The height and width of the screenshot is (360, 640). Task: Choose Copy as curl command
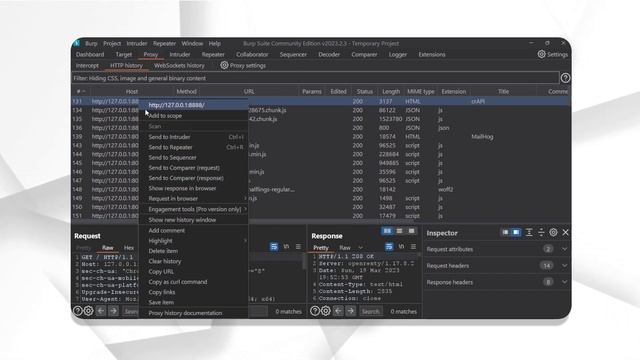tap(194, 282)
